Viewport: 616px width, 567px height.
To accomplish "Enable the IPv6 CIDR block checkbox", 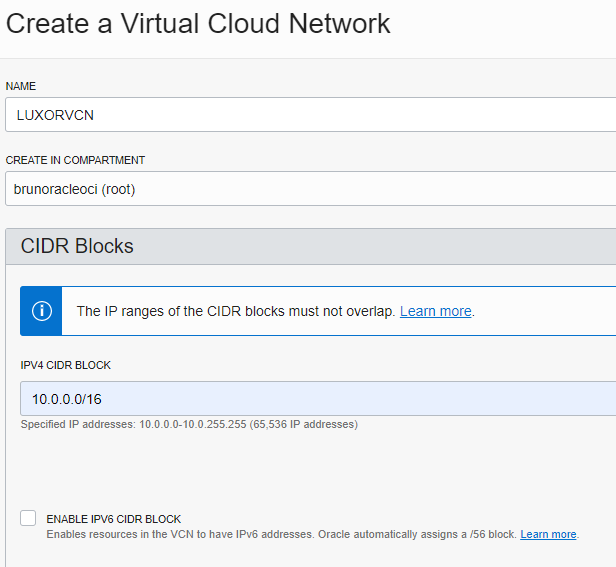I will pyautogui.click(x=28, y=518).
